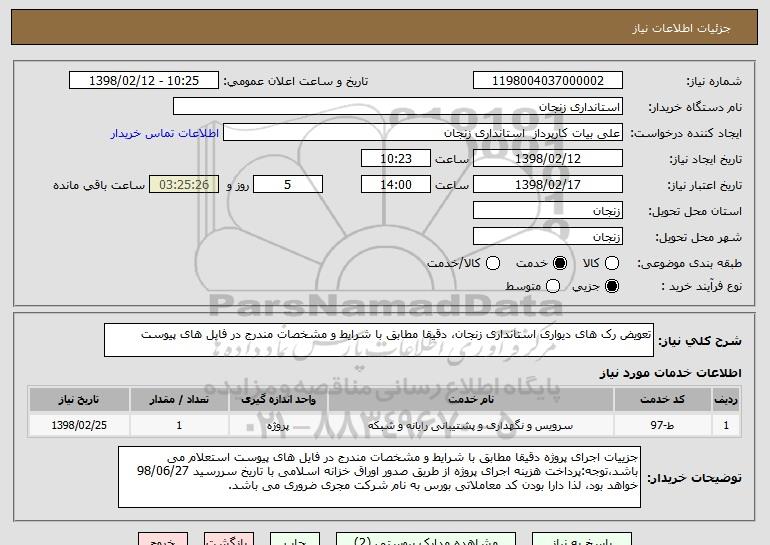770x545 pixels.
Task: Select the خدمت radio button
Action: coord(560,263)
